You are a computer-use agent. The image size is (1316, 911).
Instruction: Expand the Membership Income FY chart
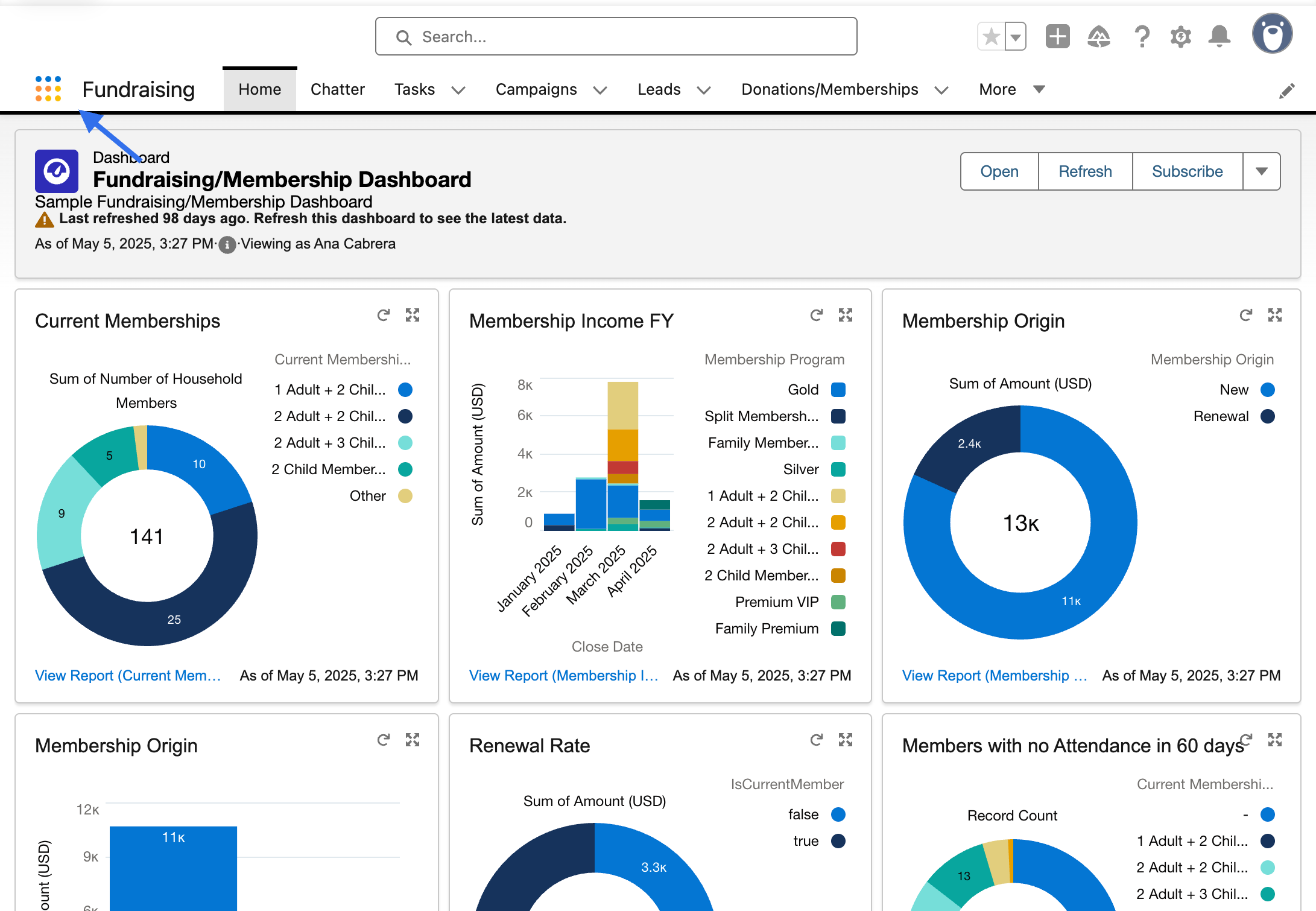846,315
